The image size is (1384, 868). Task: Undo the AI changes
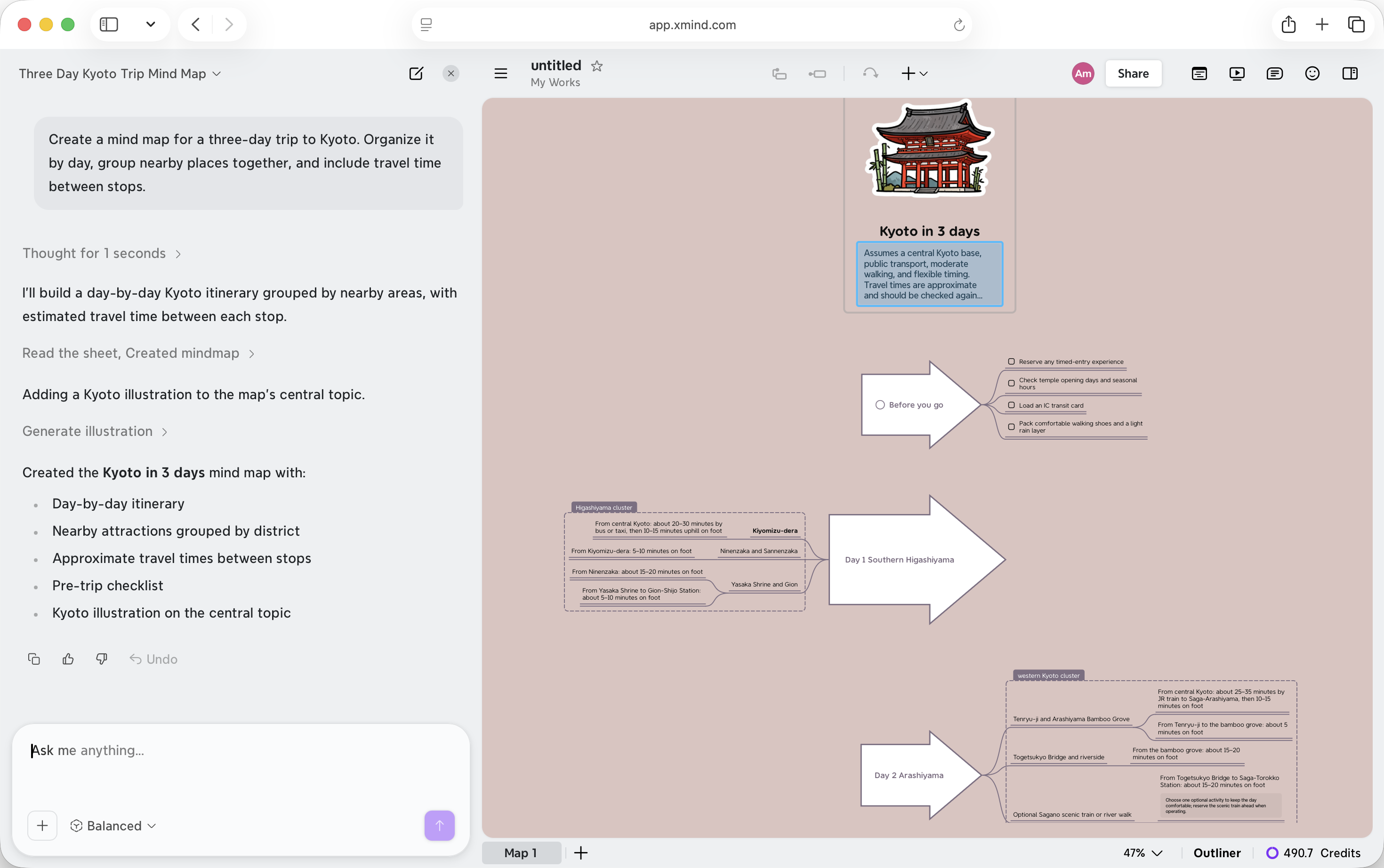pos(153,659)
